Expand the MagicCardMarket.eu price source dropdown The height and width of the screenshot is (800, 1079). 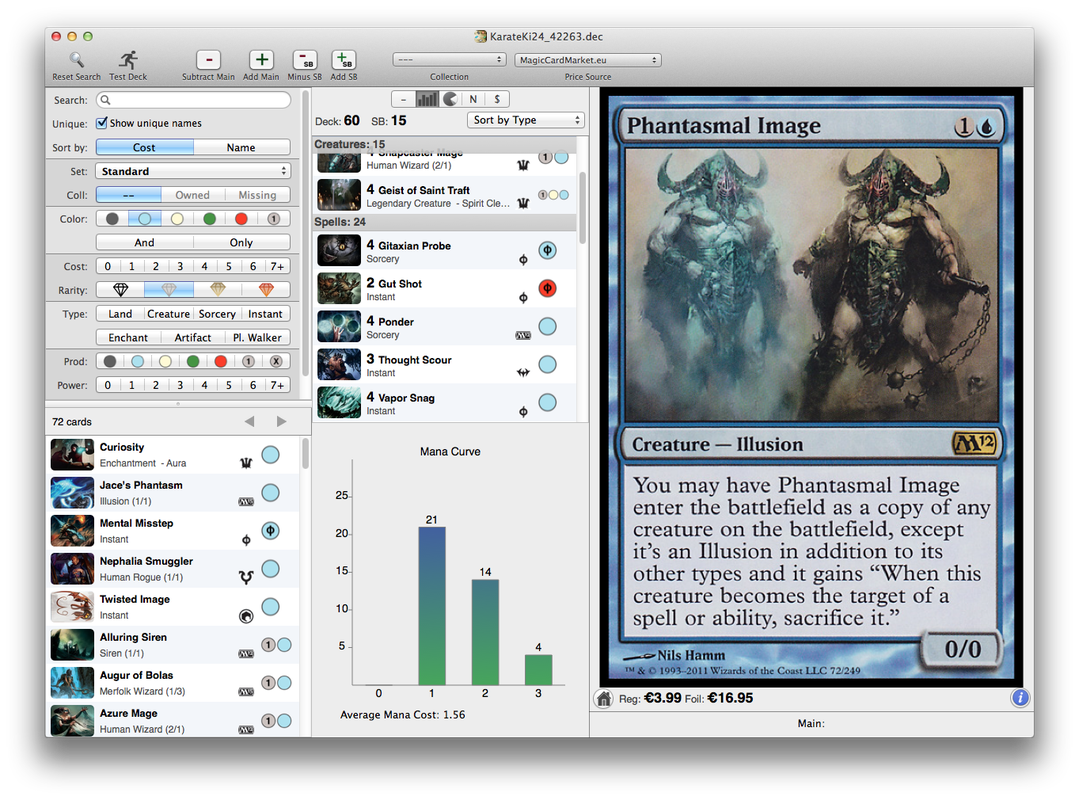tap(588, 60)
